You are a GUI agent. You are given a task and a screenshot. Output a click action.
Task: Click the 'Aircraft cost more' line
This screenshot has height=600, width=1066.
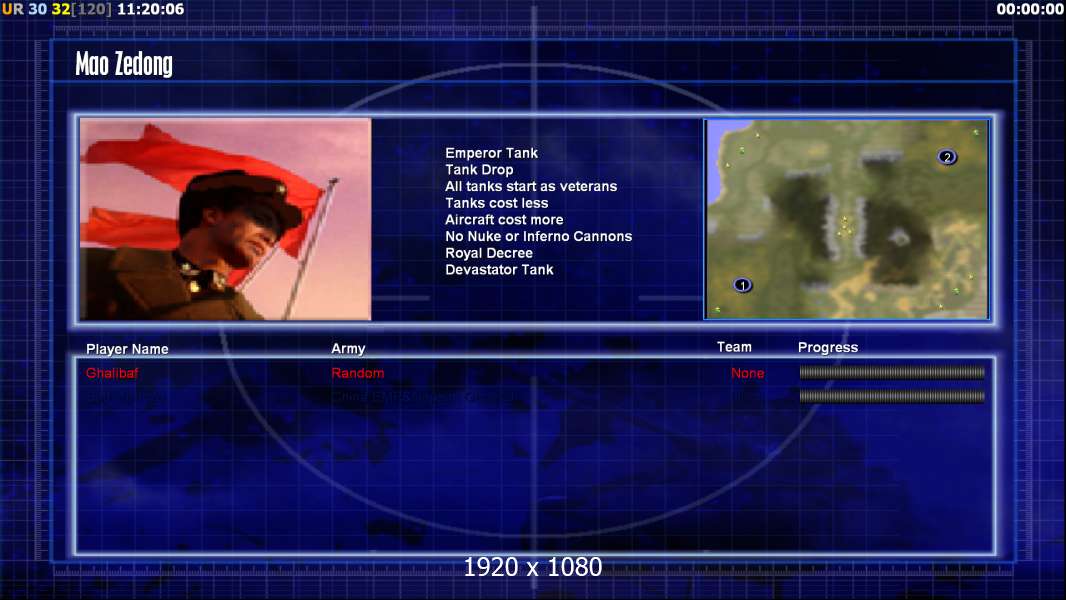tap(504, 219)
